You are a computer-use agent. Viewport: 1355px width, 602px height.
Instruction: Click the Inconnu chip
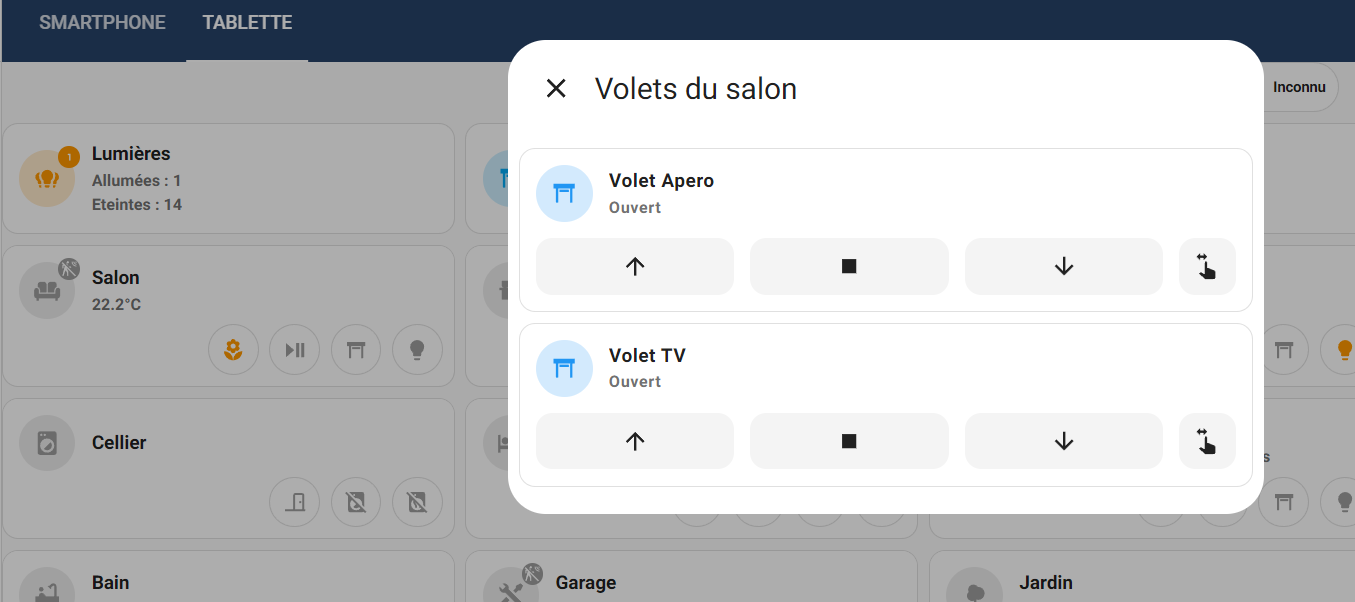(1299, 87)
